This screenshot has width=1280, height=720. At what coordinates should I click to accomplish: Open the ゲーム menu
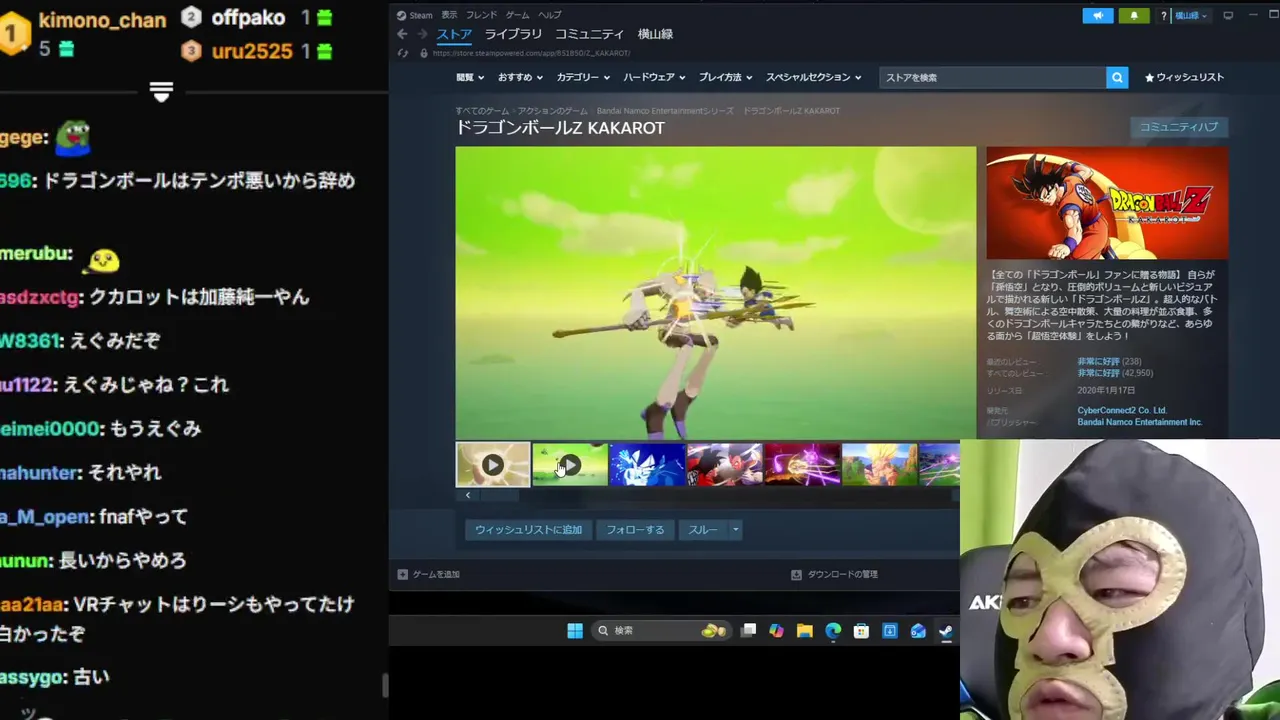[x=517, y=15]
